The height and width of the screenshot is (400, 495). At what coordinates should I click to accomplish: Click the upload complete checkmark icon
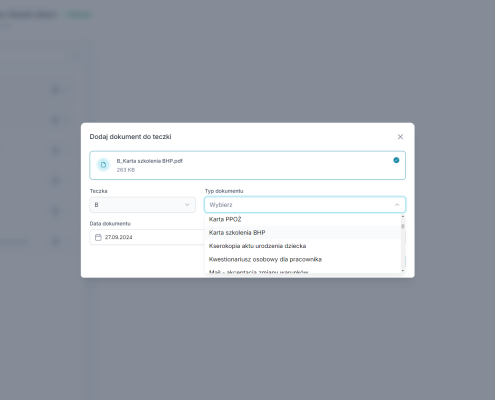396,160
